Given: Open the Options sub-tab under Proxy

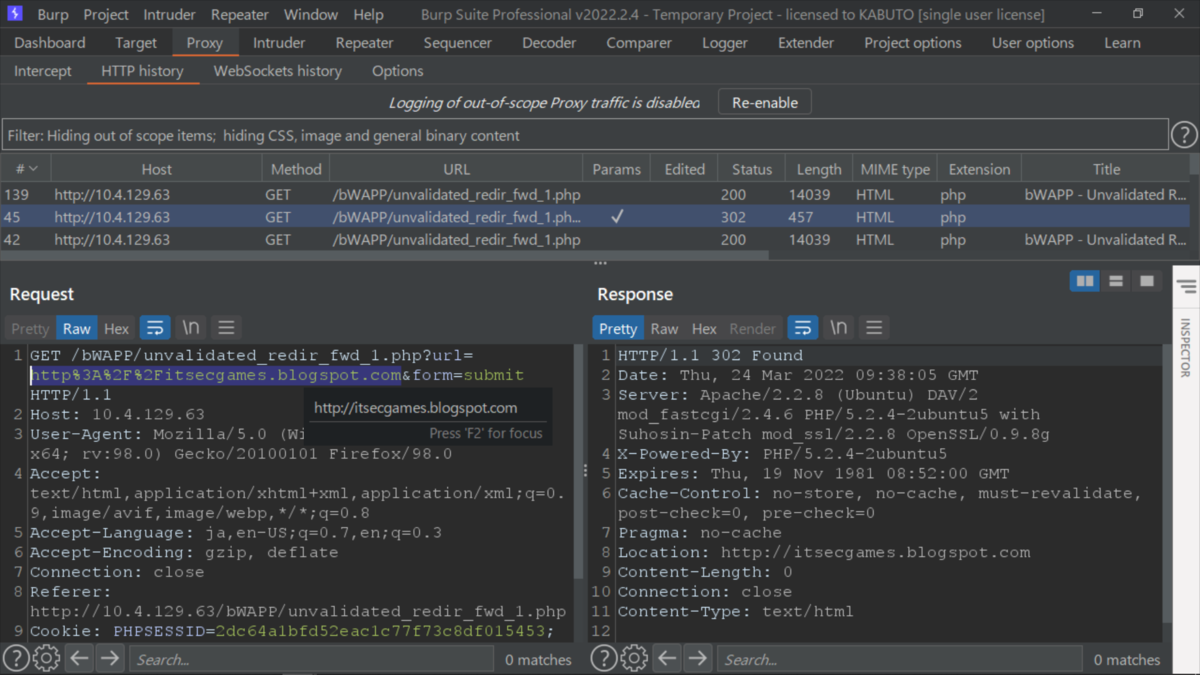Looking at the screenshot, I should 398,71.
